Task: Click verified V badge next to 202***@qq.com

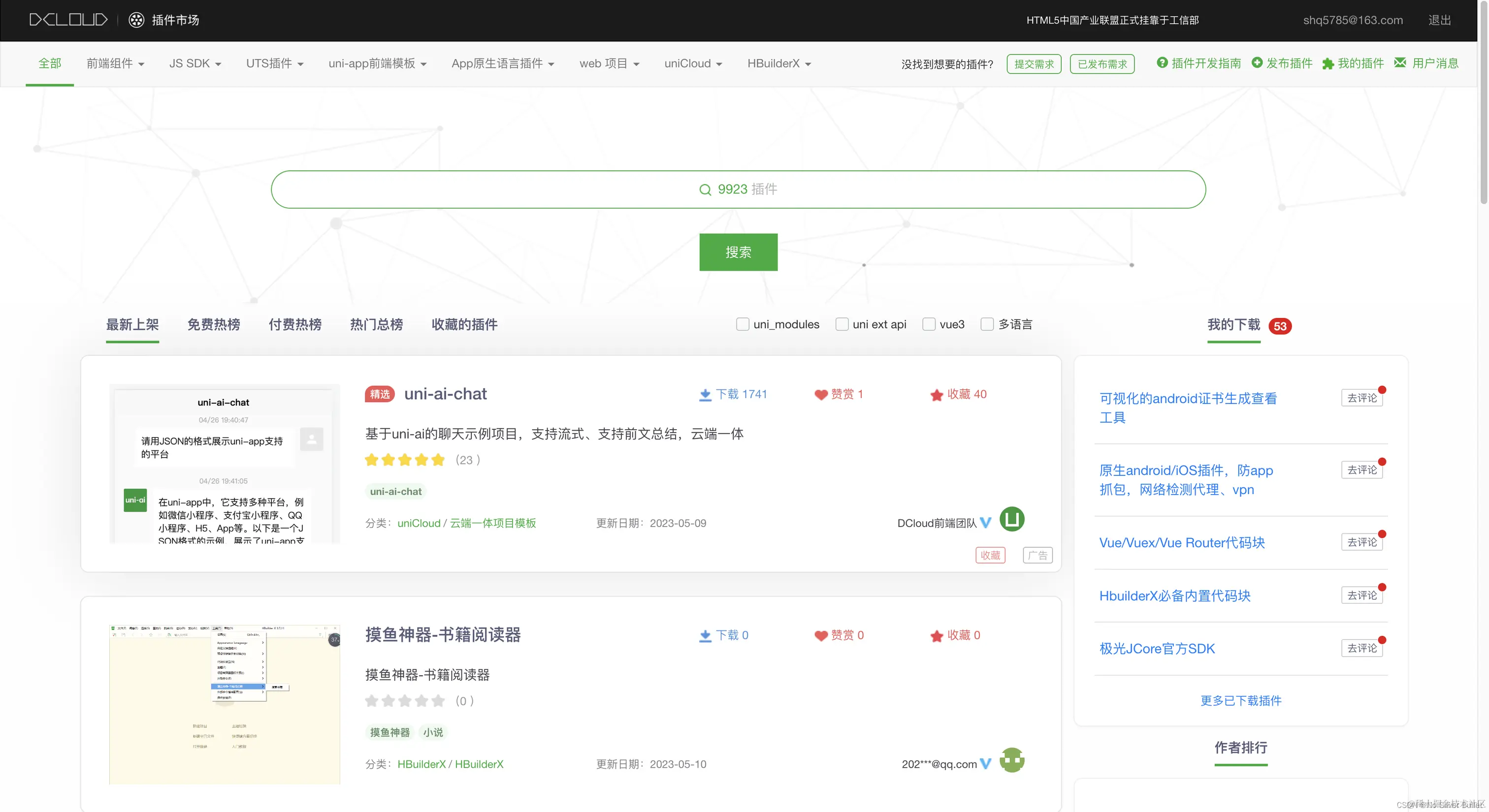Action: pos(986,763)
